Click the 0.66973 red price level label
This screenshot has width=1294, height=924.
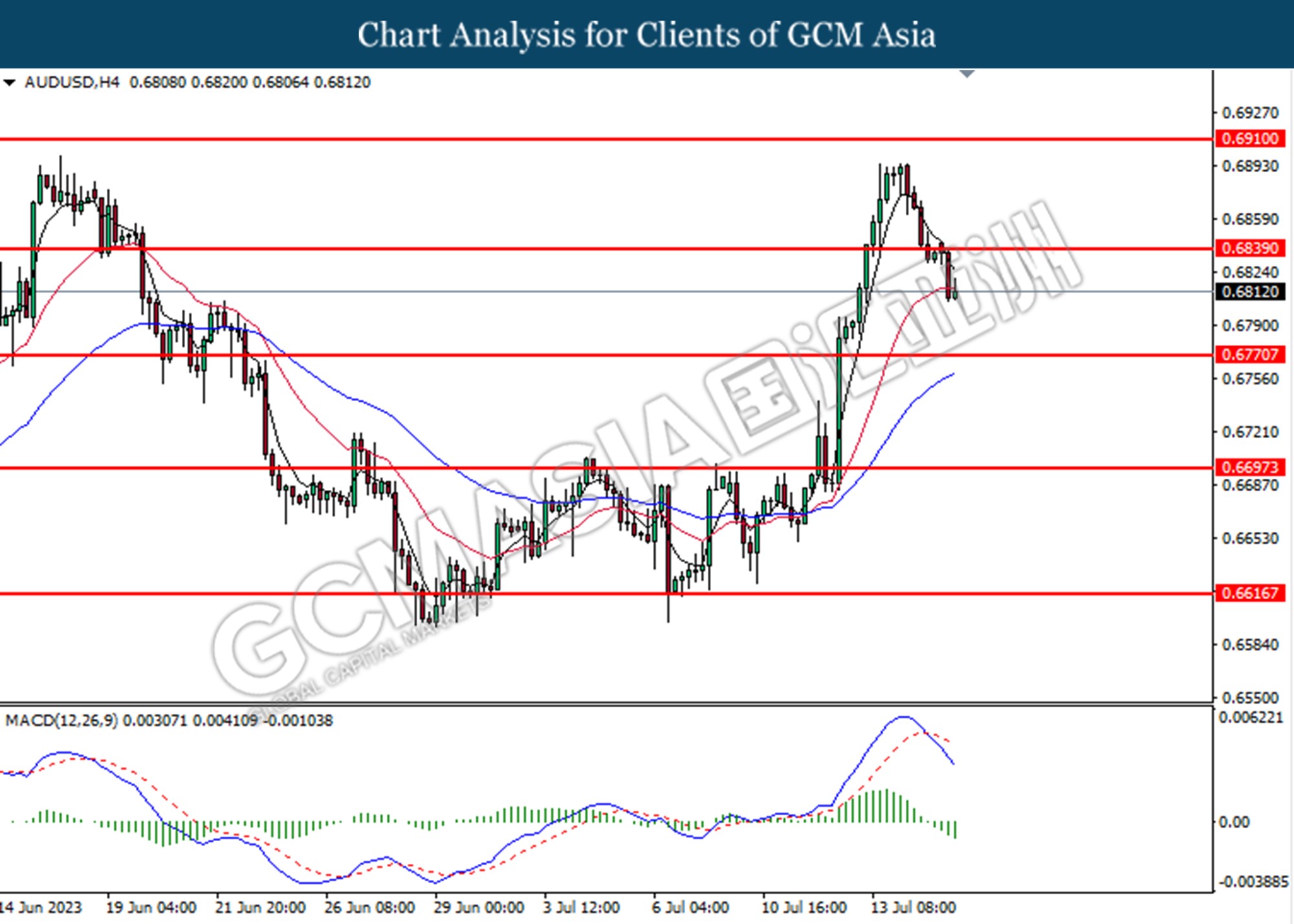coord(1250,467)
